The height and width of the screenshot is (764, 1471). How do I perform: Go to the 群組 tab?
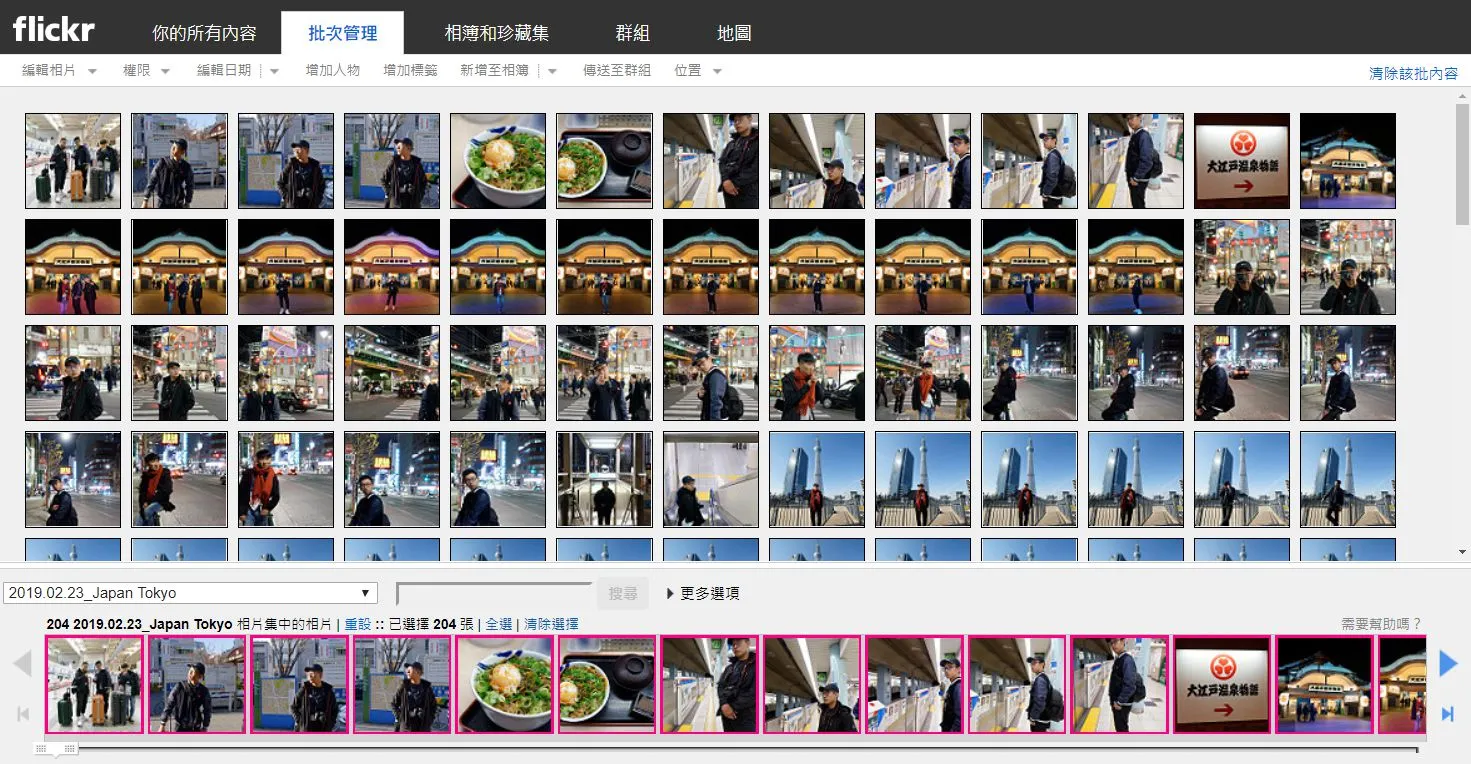pyautogui.click(x=633, y=33)
